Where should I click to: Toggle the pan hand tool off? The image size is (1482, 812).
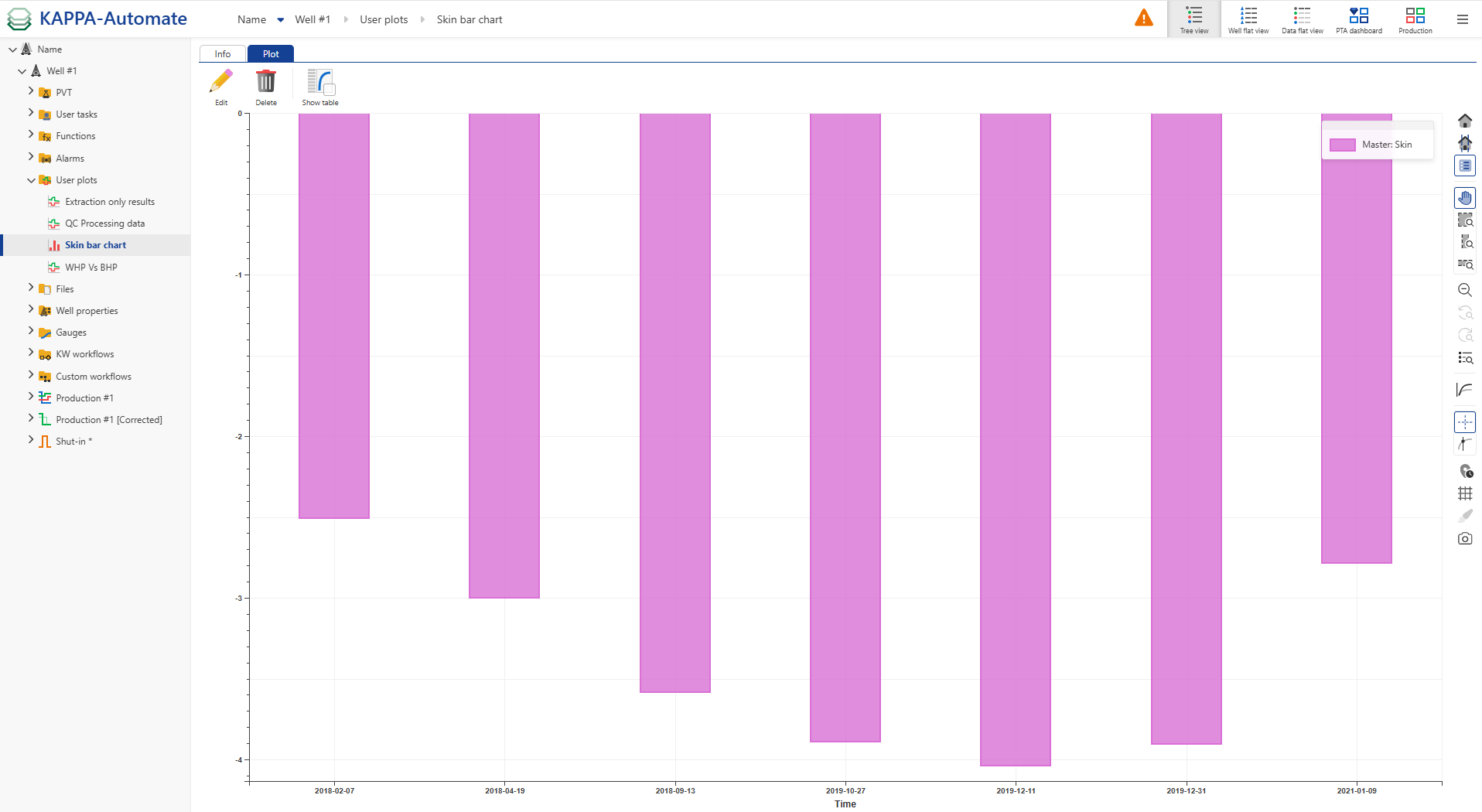click(x=1464, y=197)
